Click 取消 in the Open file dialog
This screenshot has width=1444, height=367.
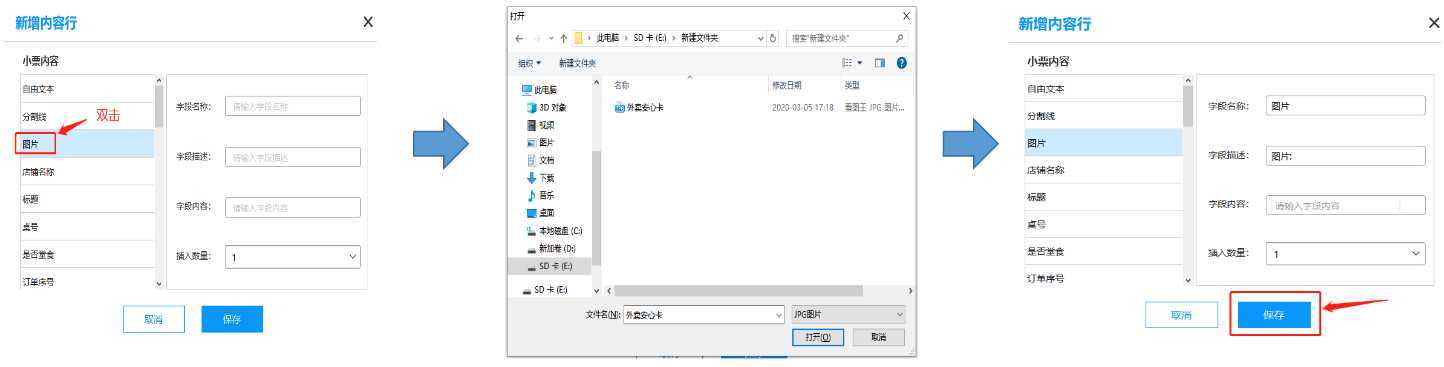click(x=879, y=337)
